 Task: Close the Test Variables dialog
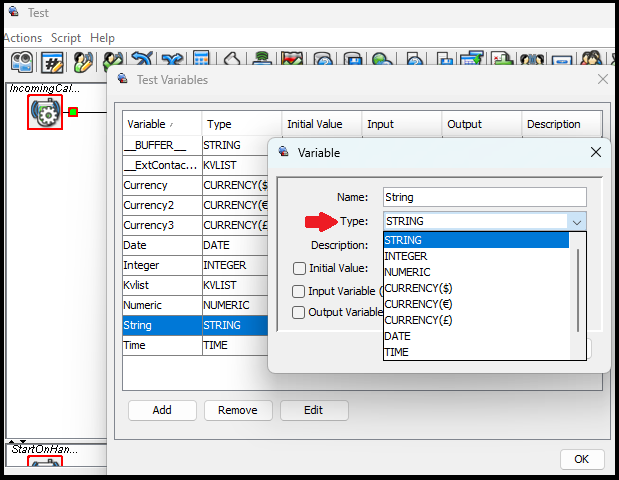coord(602,79)
